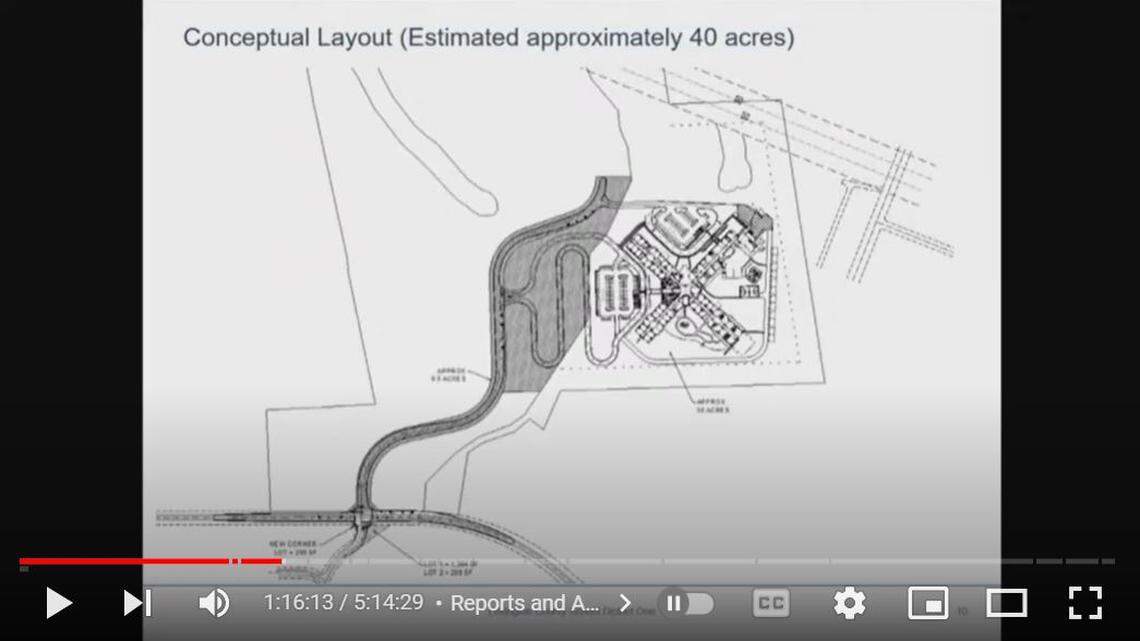Skip to the next video
The height and width of the screenshot is (641, 1140).
click(x=137, y=603)
